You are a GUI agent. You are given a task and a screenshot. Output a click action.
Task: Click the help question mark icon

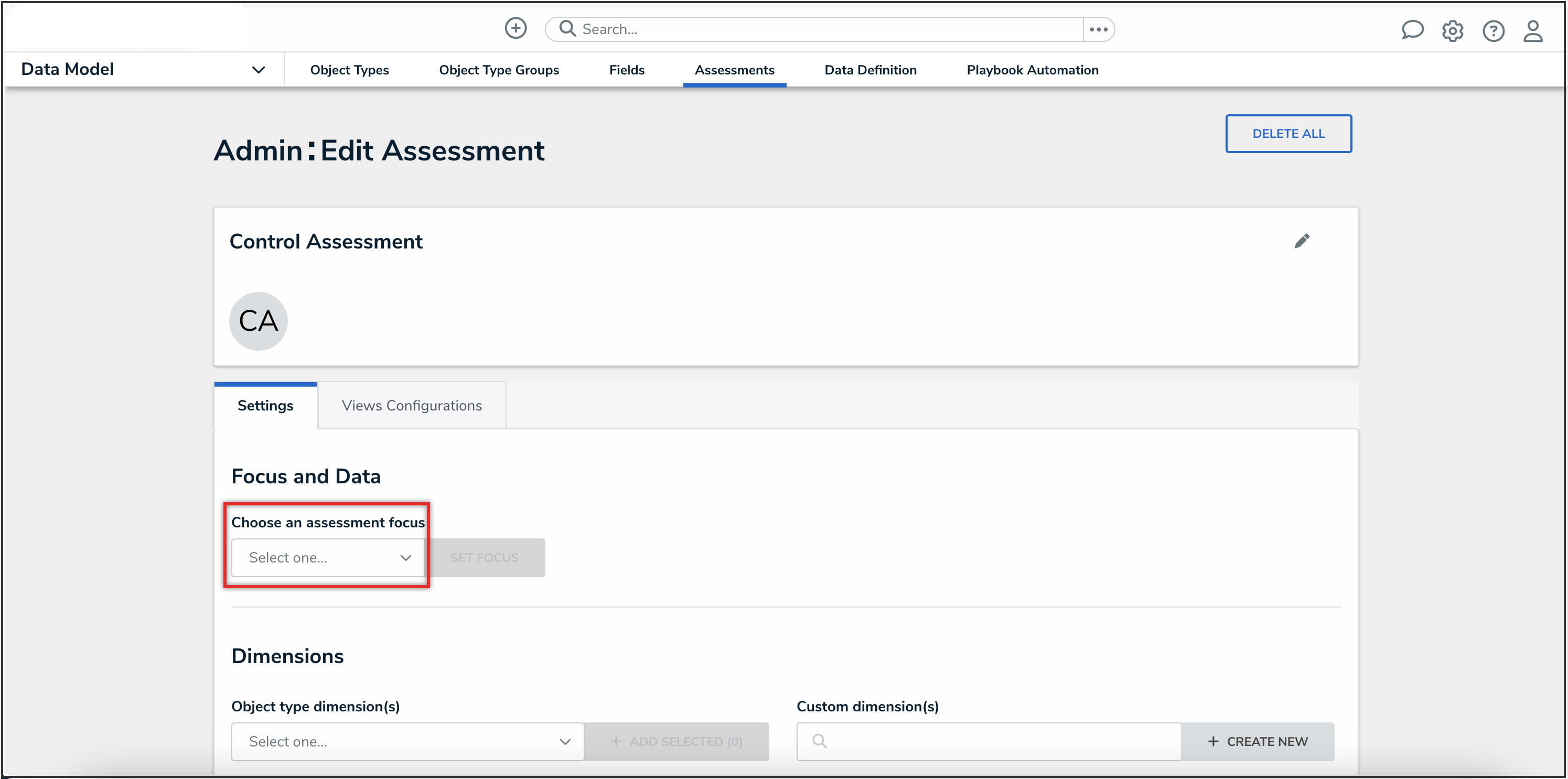[x=1493, y=31]
